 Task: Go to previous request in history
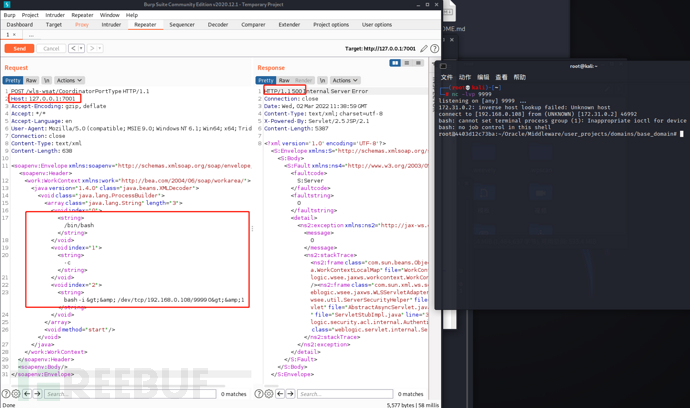73,48
